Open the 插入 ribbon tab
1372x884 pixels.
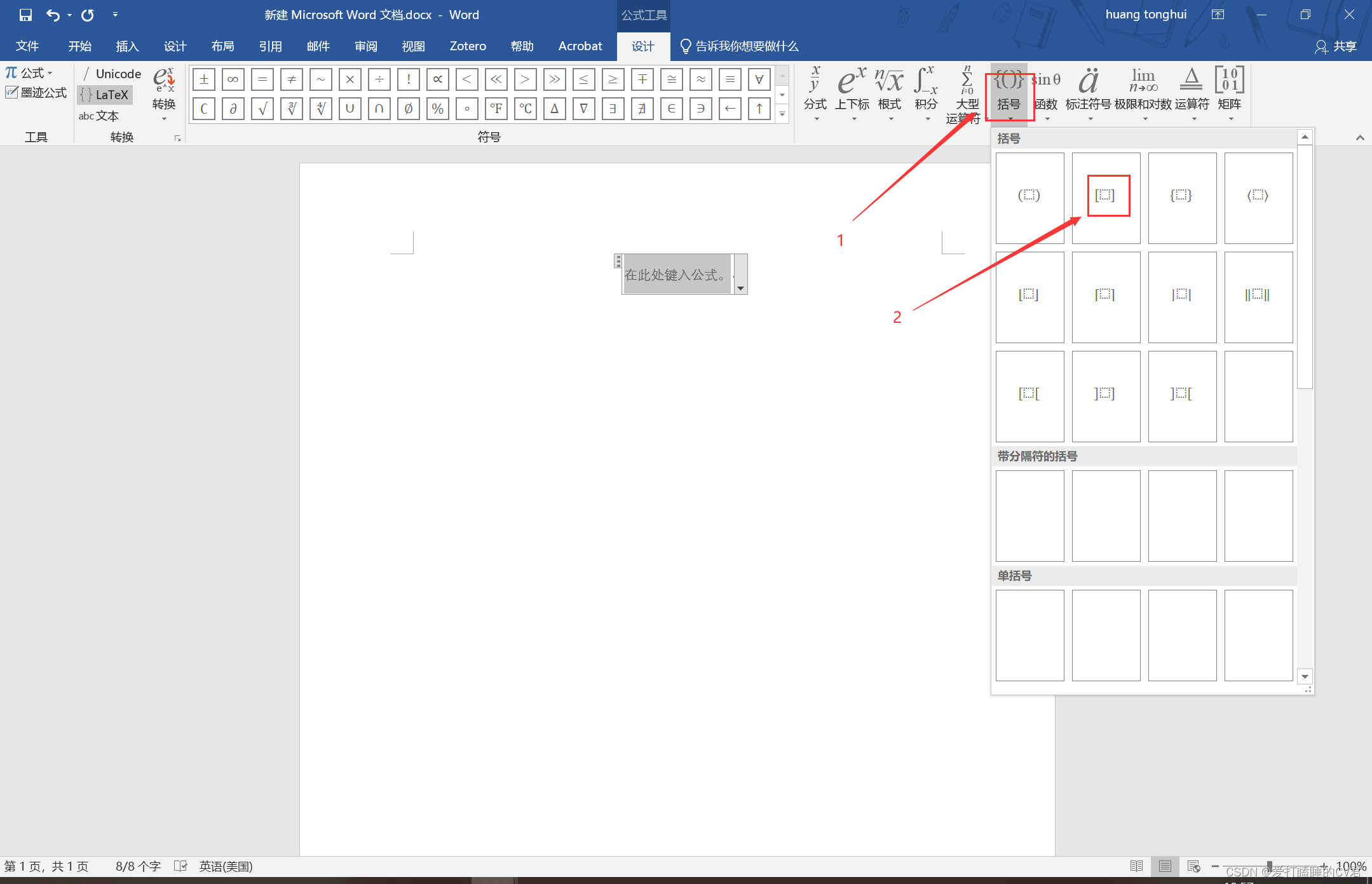pyautogui.click(x=126, y=46)
